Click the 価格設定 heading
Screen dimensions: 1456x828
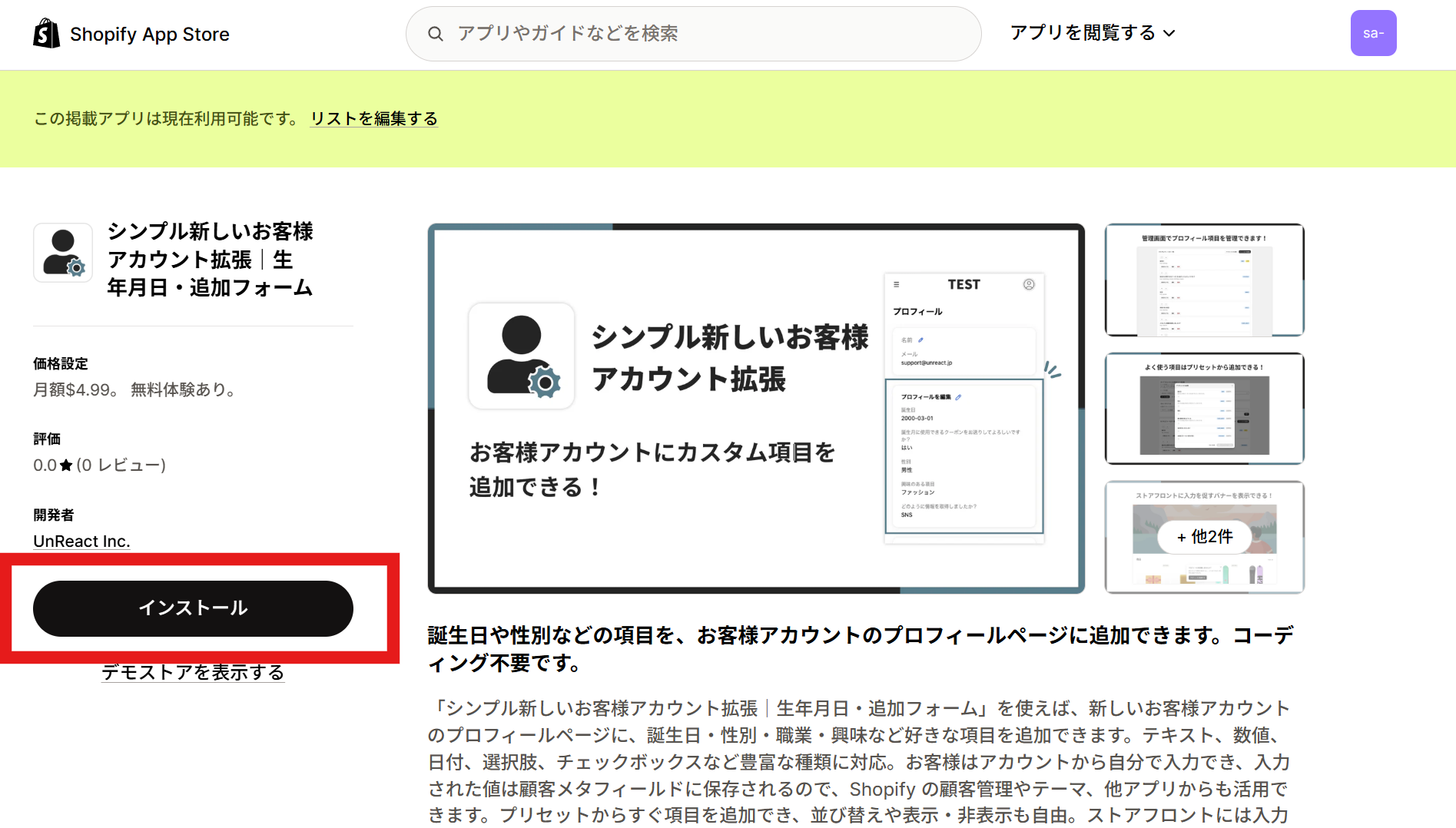(x=61, y=363)
